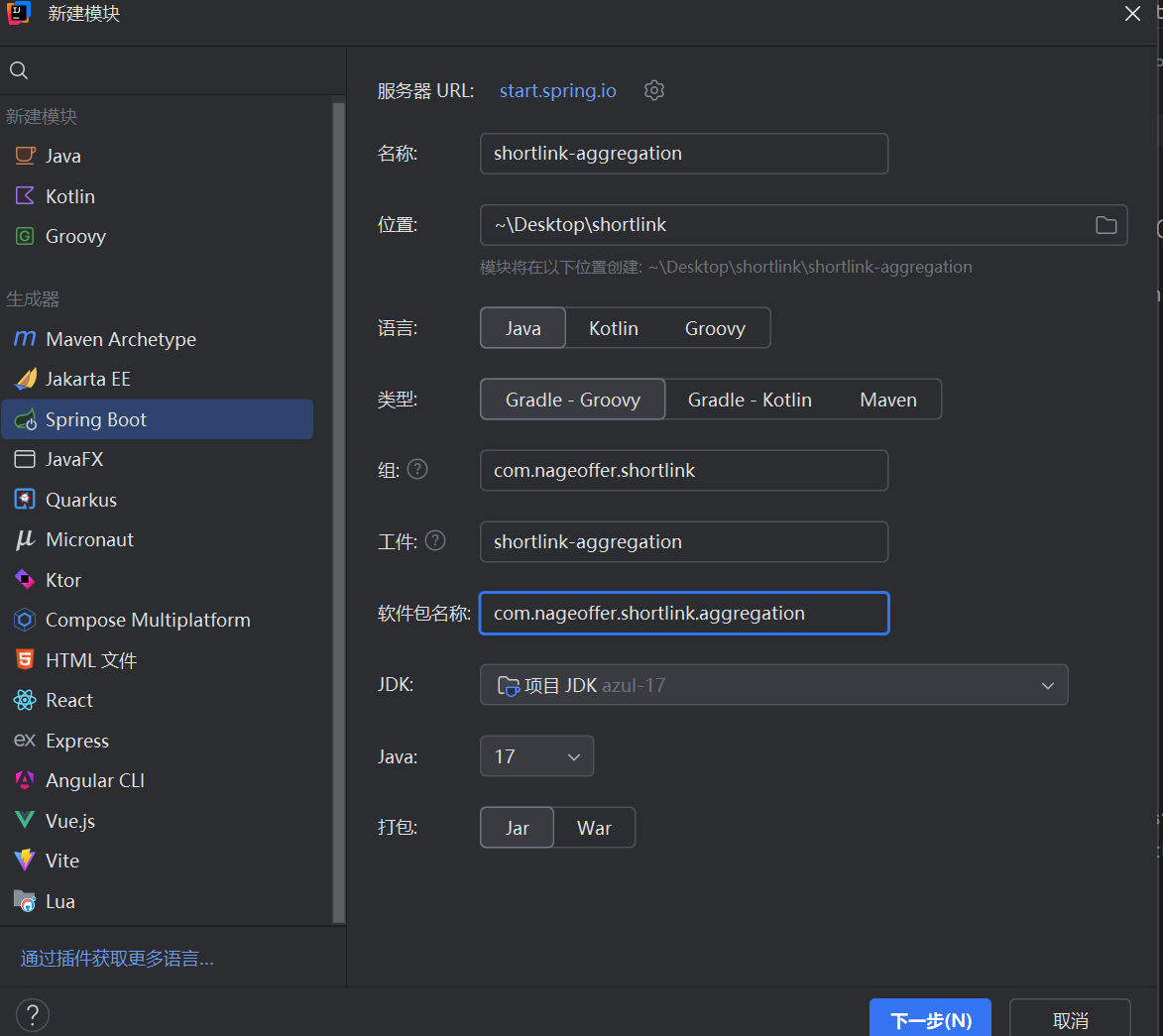Choose Maven build type
The image size is (1163, 1036).
(888, 399)
